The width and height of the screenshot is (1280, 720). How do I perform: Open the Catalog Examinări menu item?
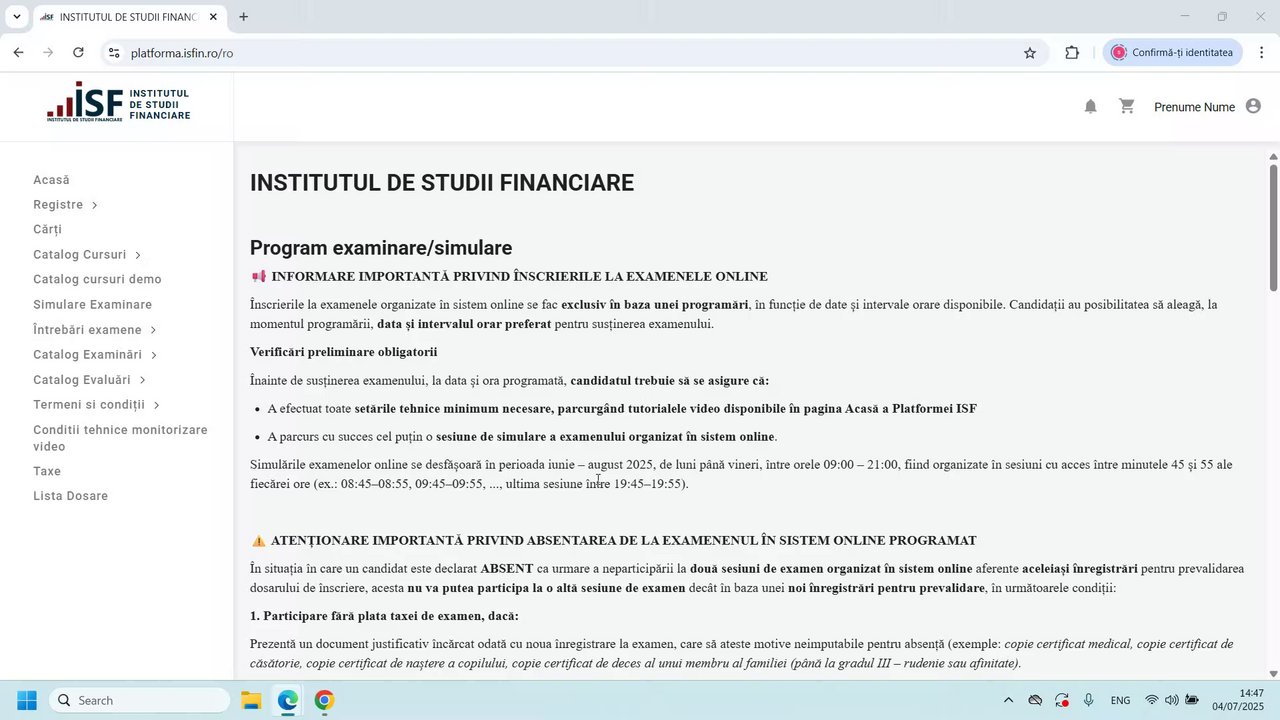point(87,355)
